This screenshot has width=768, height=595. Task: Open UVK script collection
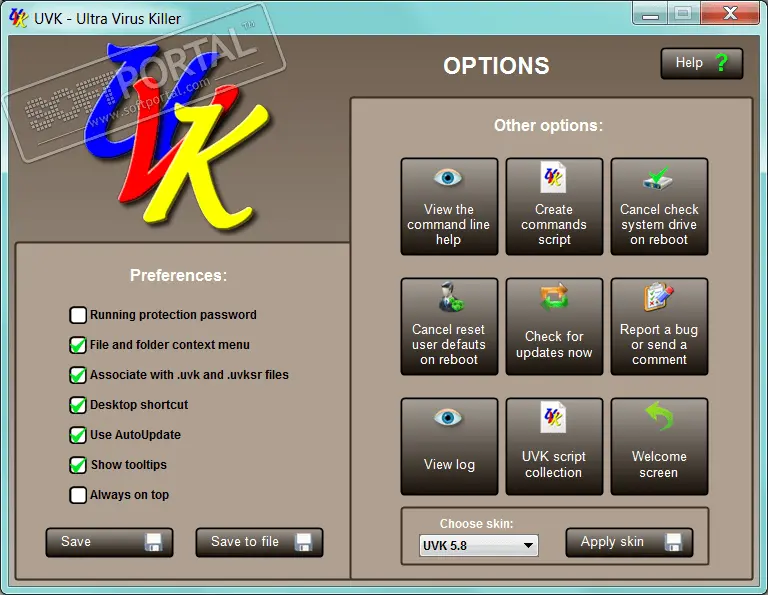(x=554, y=447)
